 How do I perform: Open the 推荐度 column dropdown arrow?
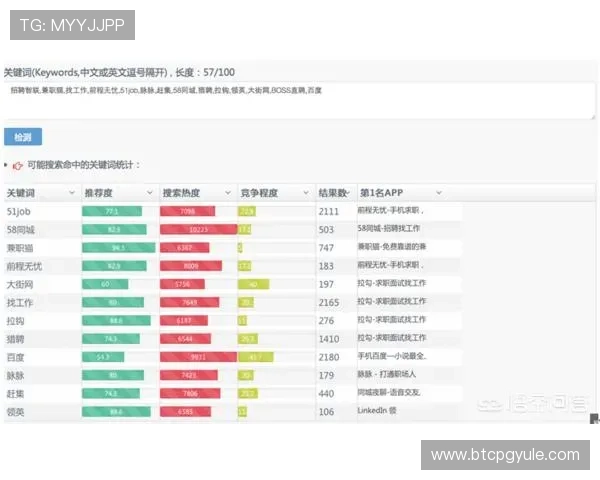pyautogui.click(x=150, y=193)
